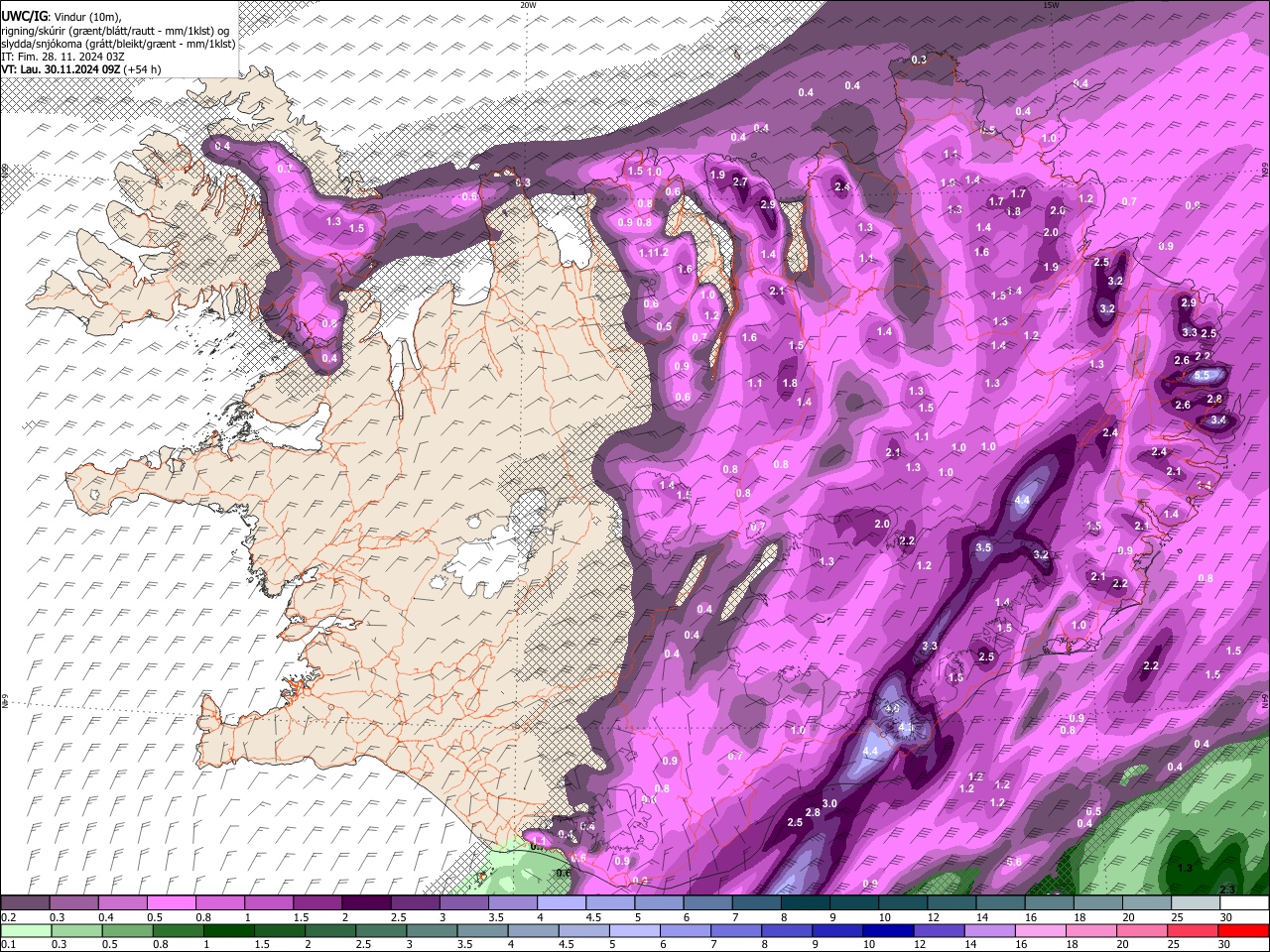Click the bold 'UWC/IG' title text
This screenshot has width=1270, height=952.
click(x=24, y=16)
